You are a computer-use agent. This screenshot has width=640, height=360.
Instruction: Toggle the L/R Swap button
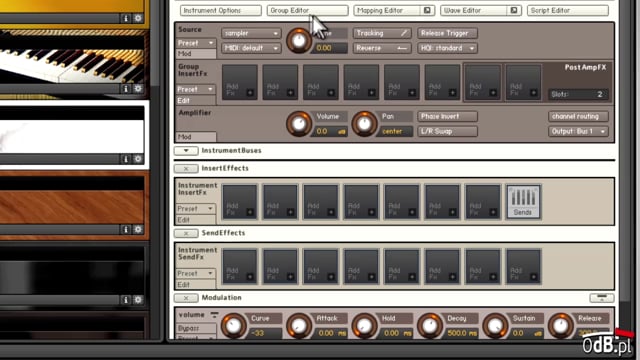pyautogui.click(x=447, y=131)
